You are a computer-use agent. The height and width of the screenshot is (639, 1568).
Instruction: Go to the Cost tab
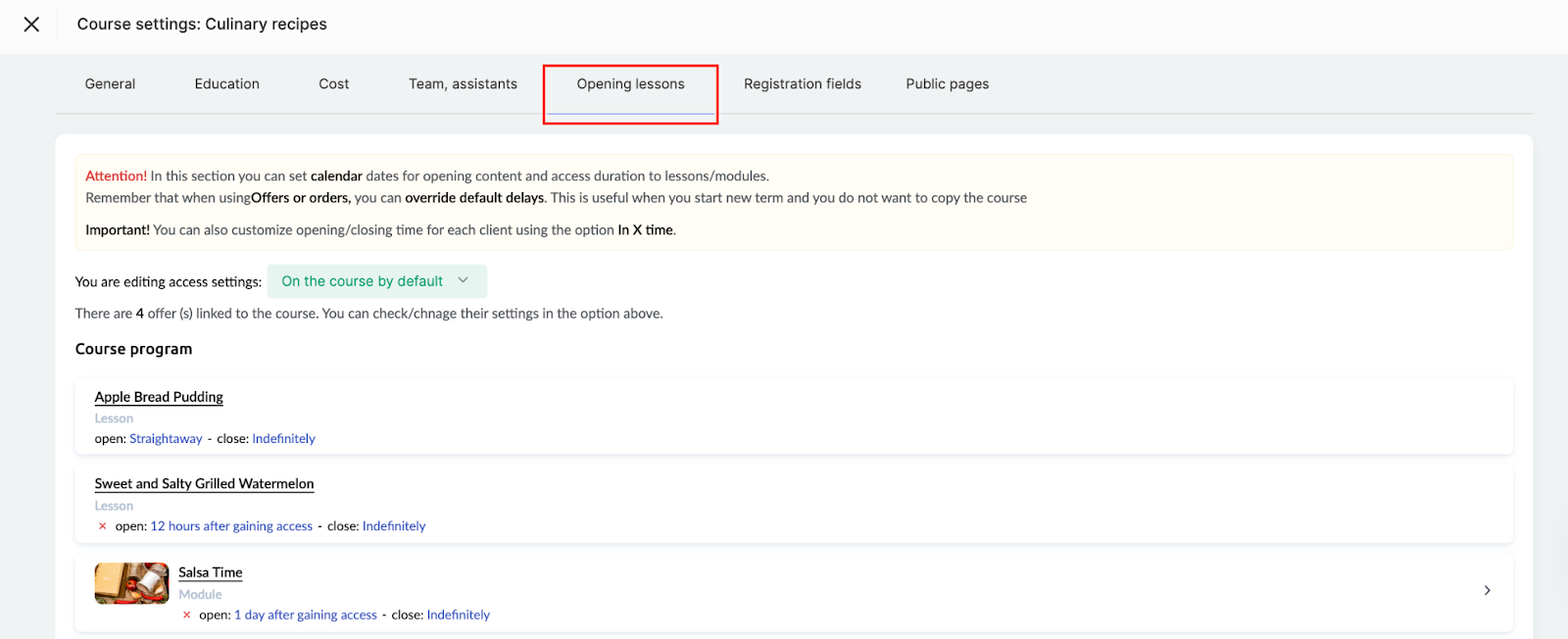click(x=333, y=84)
